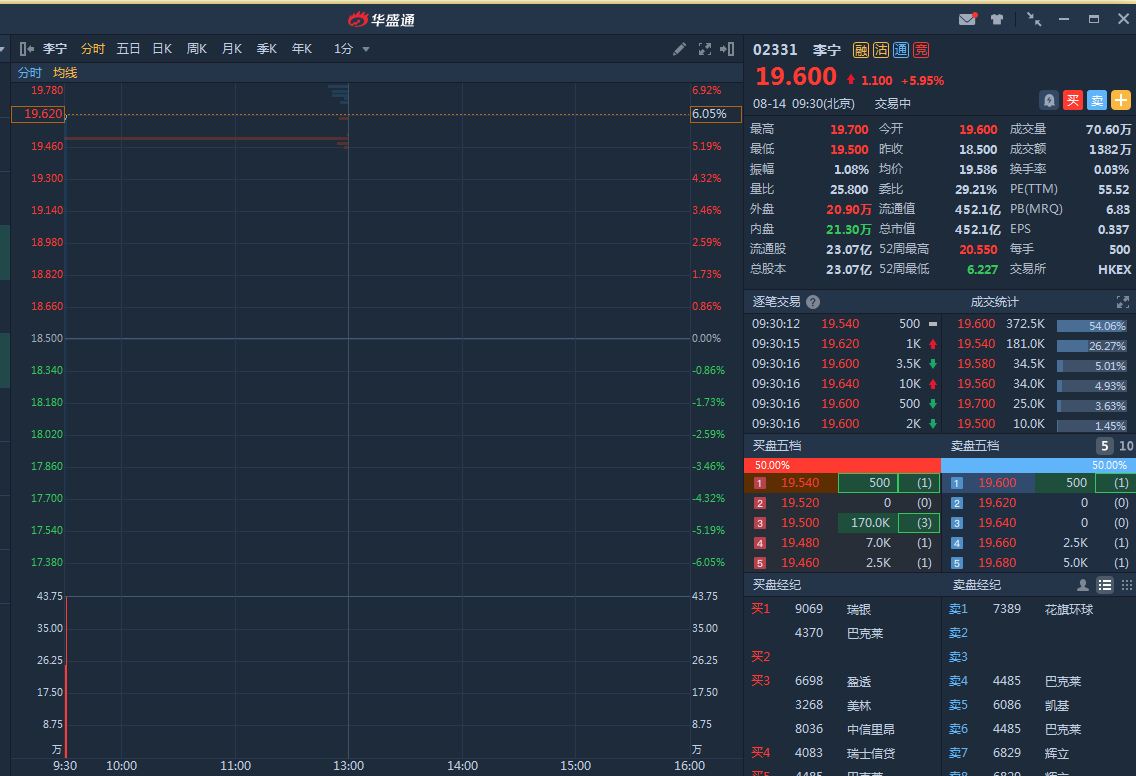
Task: Click broker 瑞银 in buy queue
Action: pyautogui.click(x=859, y=609)
